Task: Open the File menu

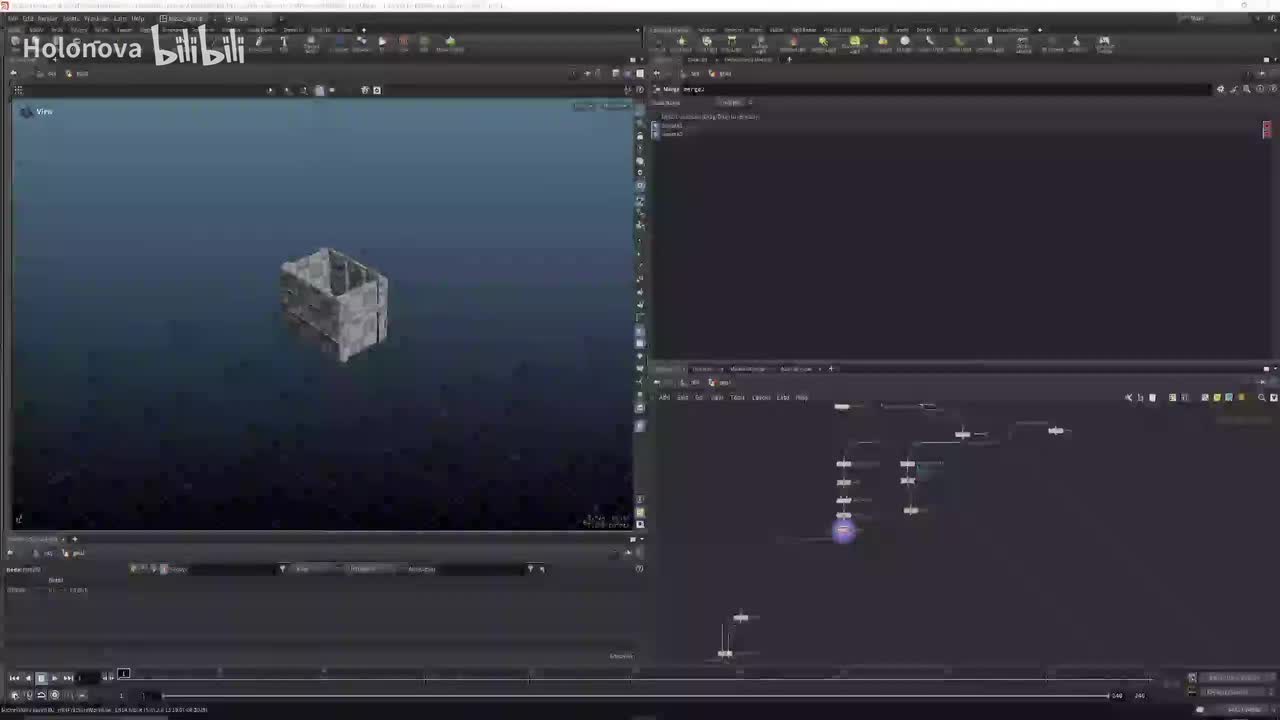Action: (13, 18)
